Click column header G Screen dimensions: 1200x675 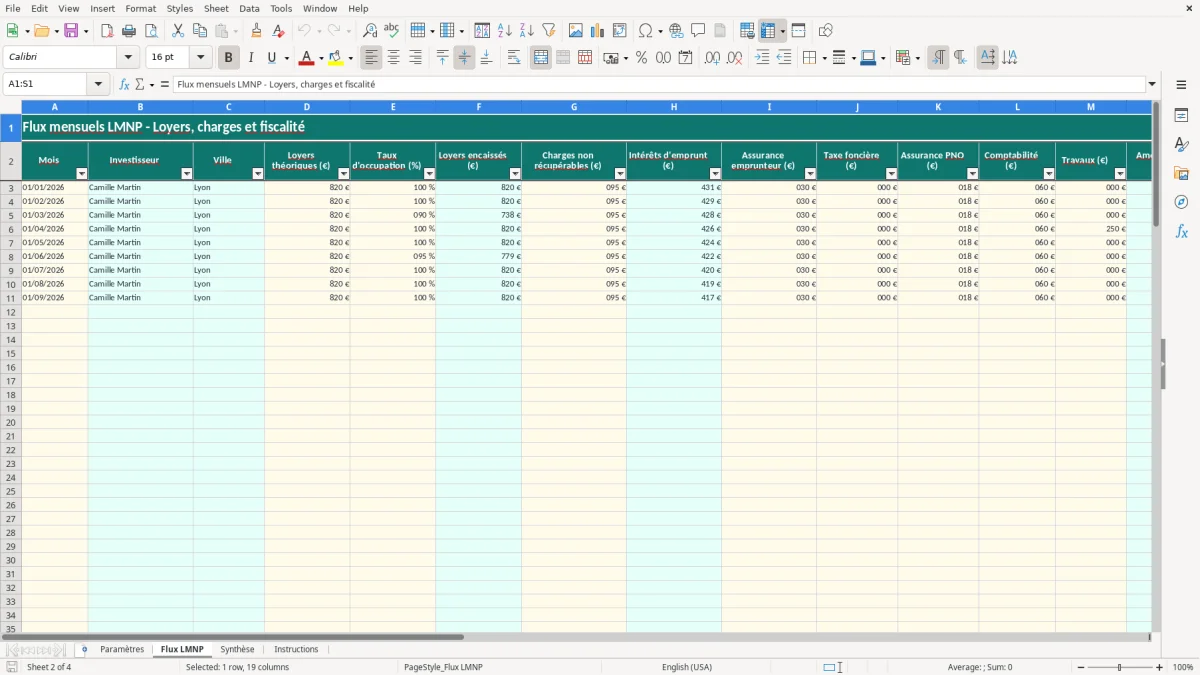tap(574, 106)
